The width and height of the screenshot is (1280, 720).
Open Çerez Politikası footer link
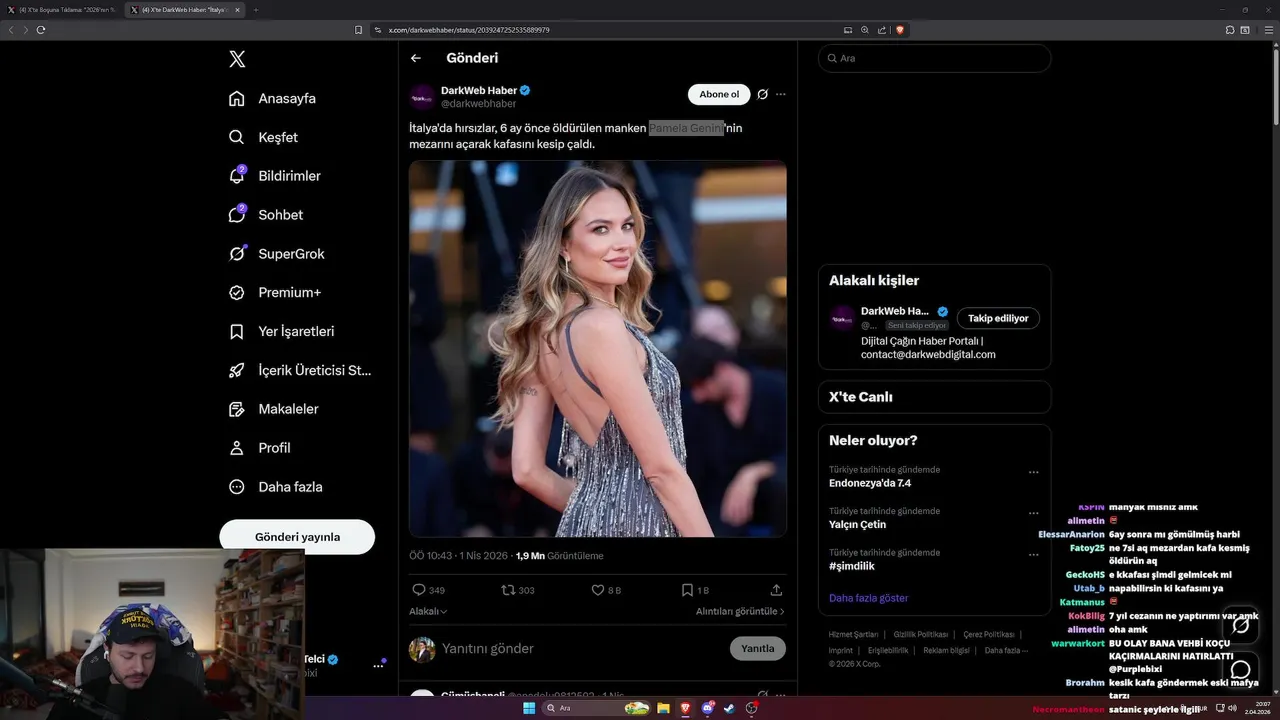point(989,634)
